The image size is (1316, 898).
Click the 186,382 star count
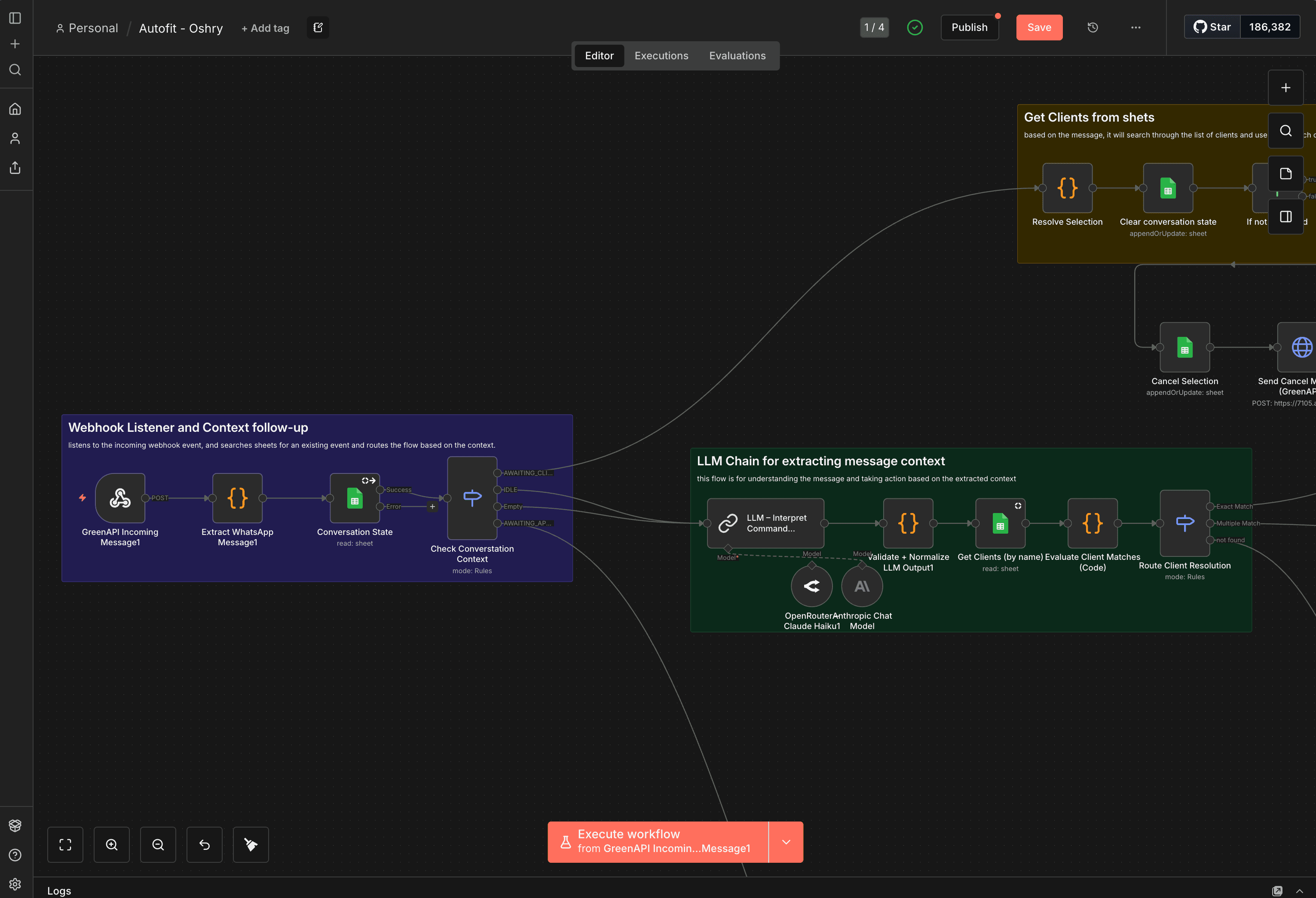[1270, 27]
